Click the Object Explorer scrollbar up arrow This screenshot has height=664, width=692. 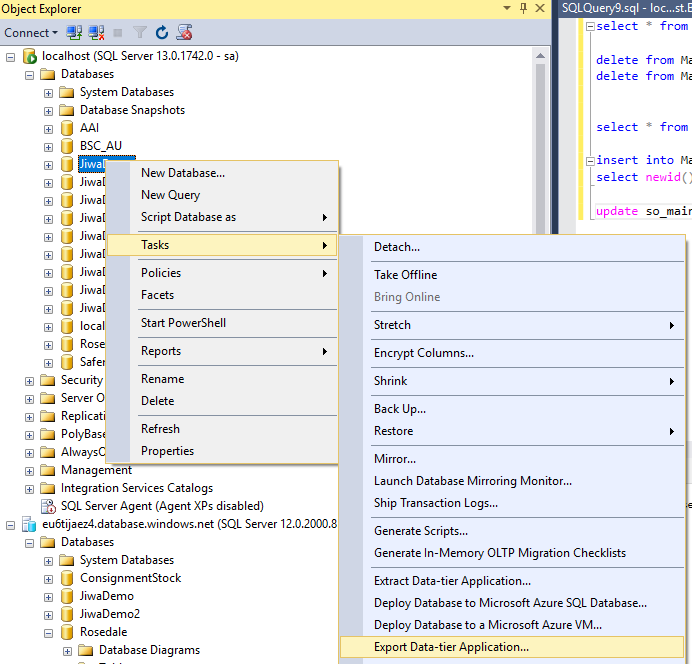tap(540, 56)
